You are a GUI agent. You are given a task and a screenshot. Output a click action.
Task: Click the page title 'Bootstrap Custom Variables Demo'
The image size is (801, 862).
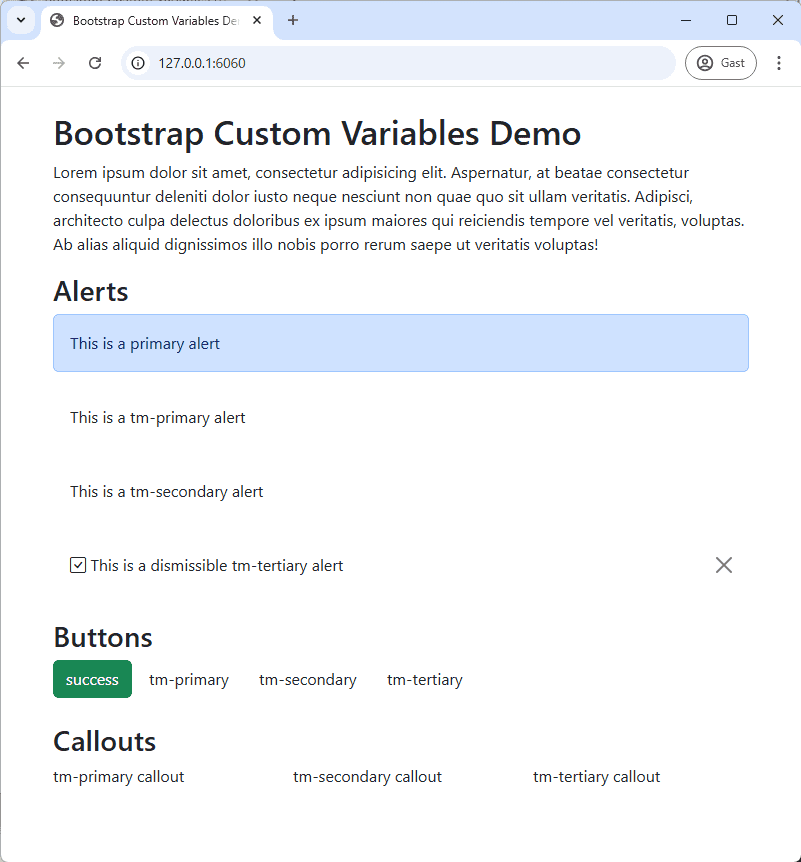pos(317,134)
